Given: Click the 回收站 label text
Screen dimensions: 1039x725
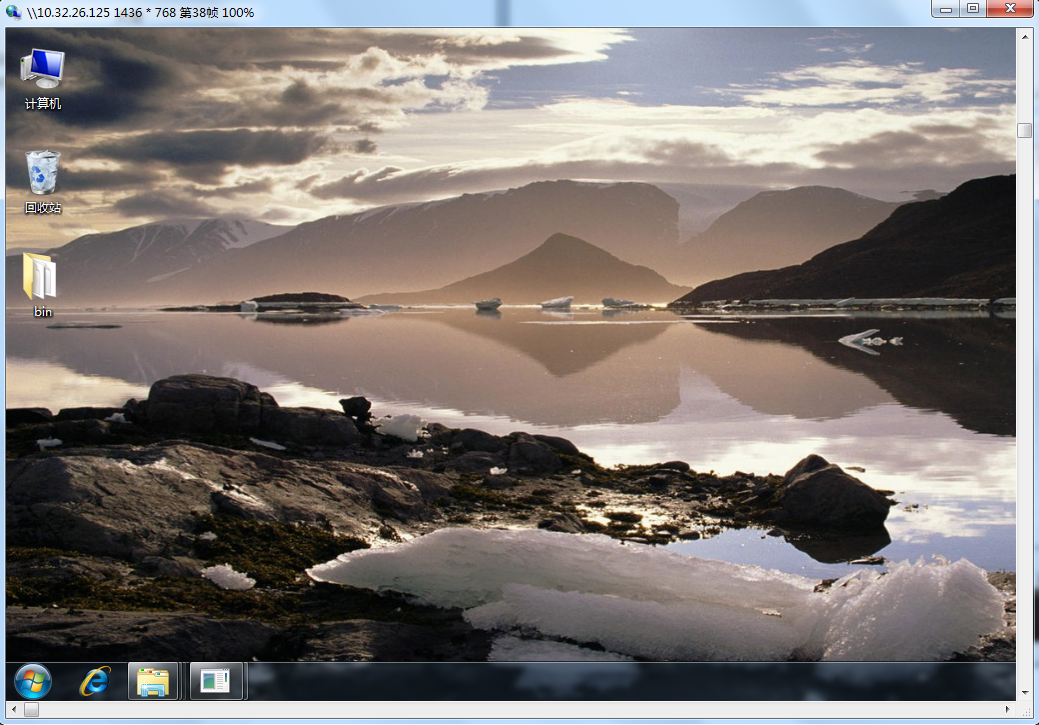Looking at the screenshot, I should 43,207.
